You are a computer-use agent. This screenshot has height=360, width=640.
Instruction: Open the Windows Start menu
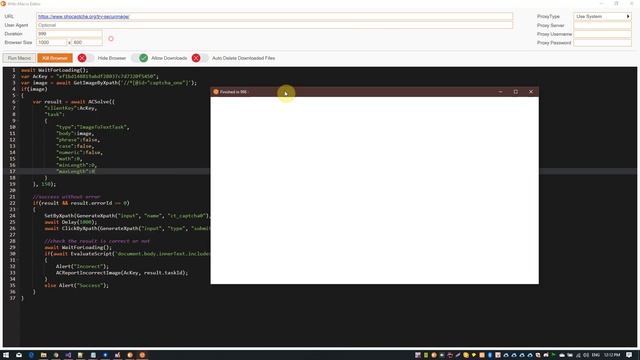pyautogui.click(x=6, y=355)
